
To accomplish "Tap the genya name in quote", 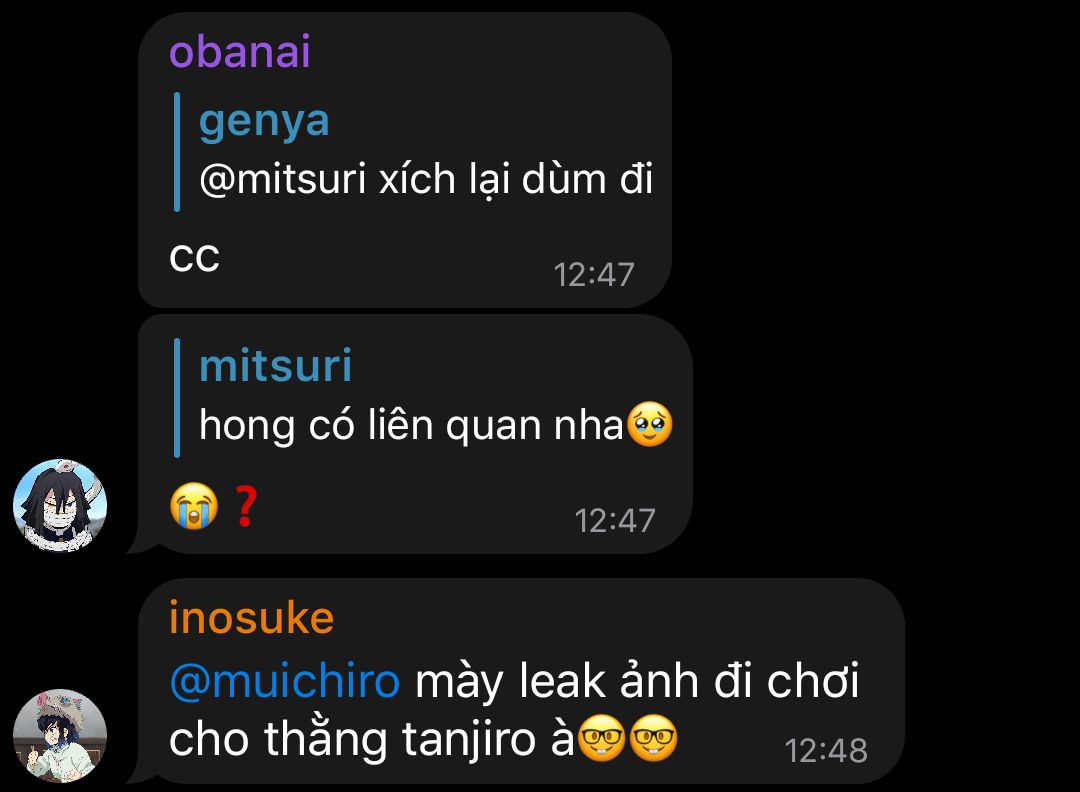I will coord(264,121).
